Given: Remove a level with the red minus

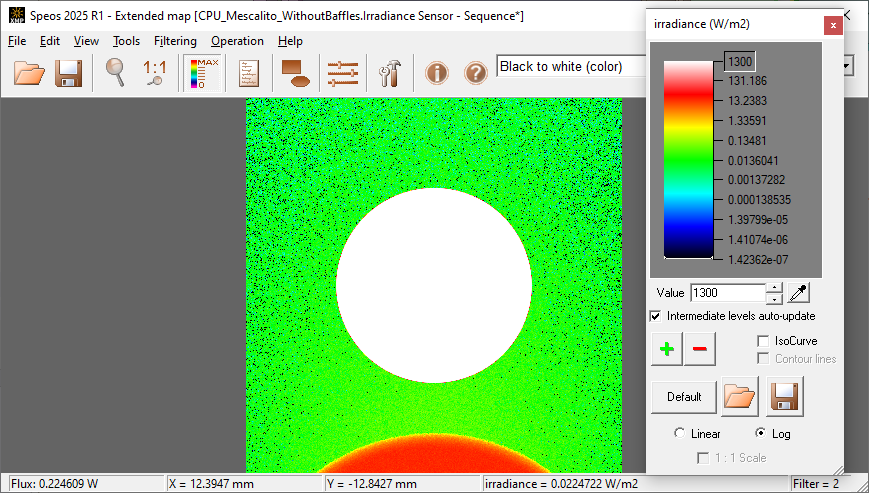Looking at the screenshot, I should (x=699, y=349).
